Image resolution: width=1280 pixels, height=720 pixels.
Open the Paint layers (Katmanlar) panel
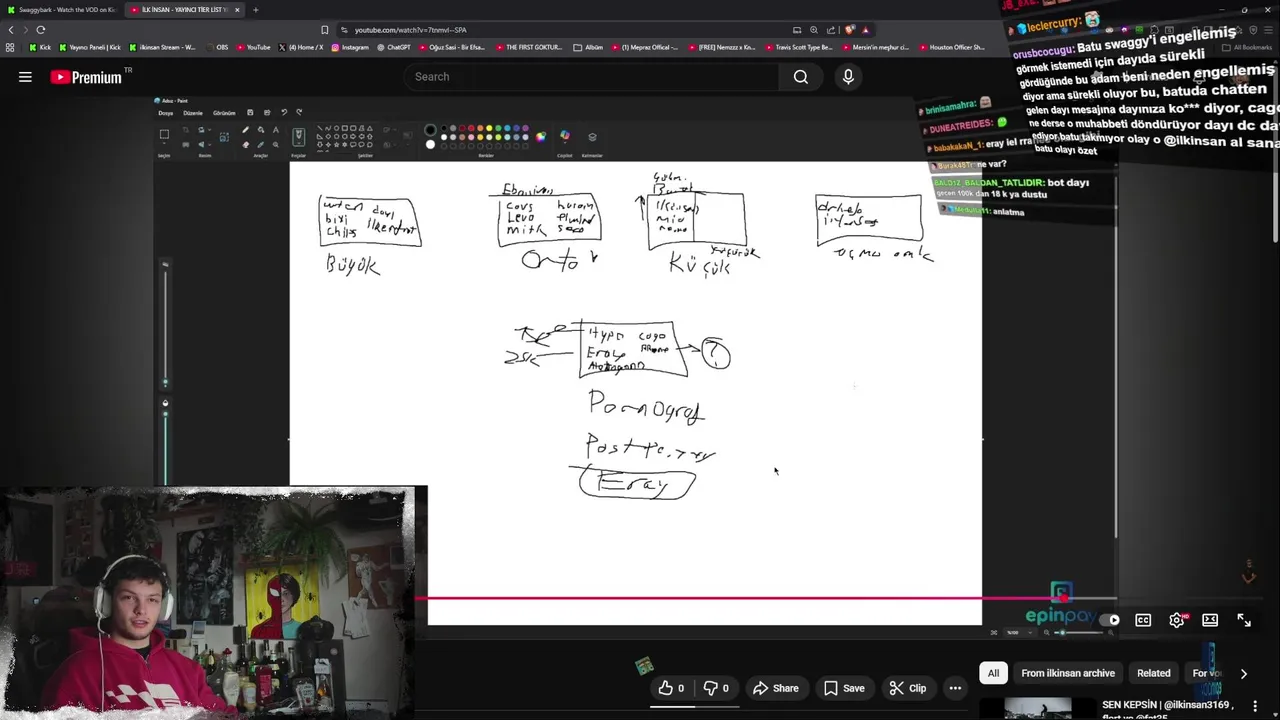(592, 137)
